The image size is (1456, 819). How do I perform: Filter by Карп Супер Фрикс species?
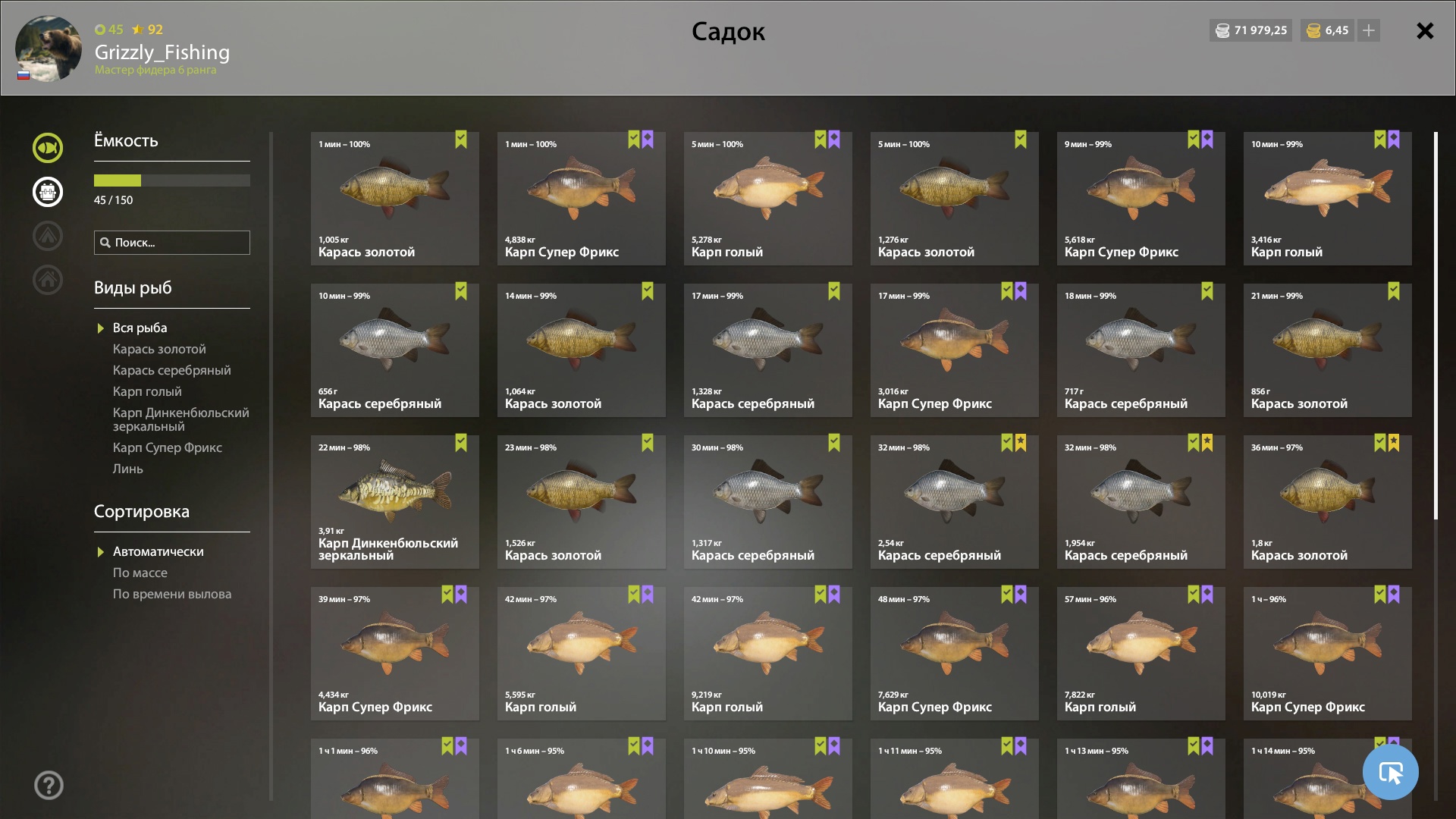[168, 447]
